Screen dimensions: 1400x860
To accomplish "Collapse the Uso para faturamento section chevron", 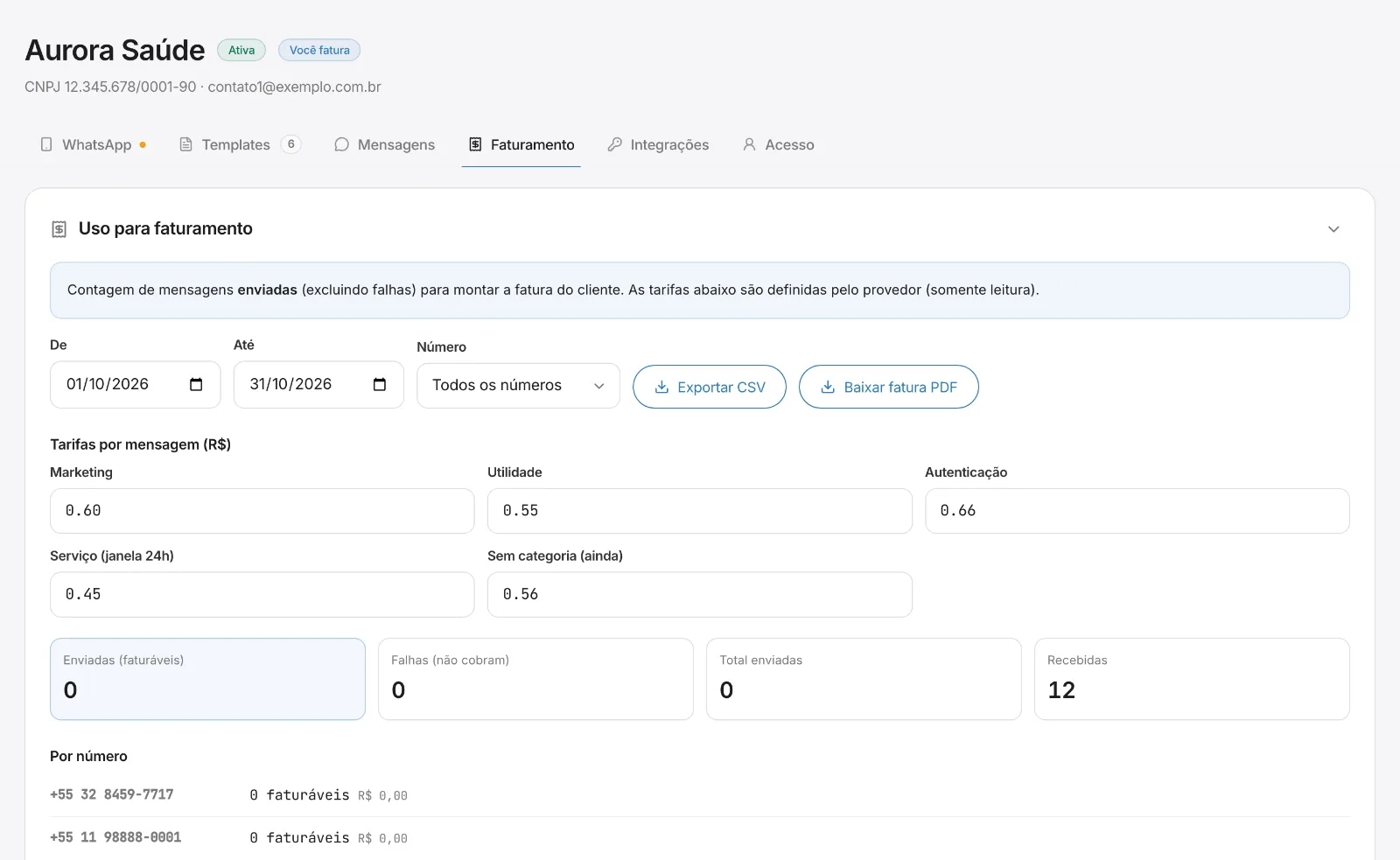I will pos(1333,229).
